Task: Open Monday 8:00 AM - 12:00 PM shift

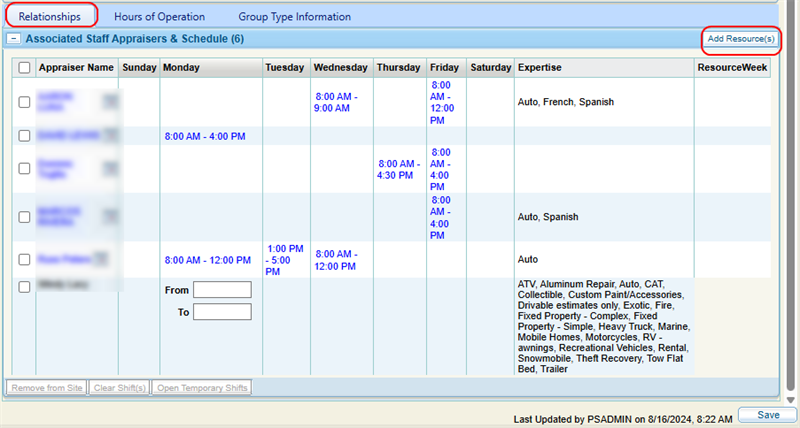Action: pos(208,260)
